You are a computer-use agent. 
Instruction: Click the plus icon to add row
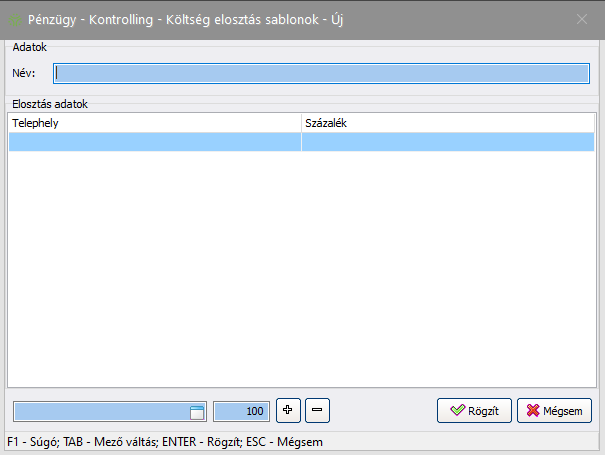287,410
